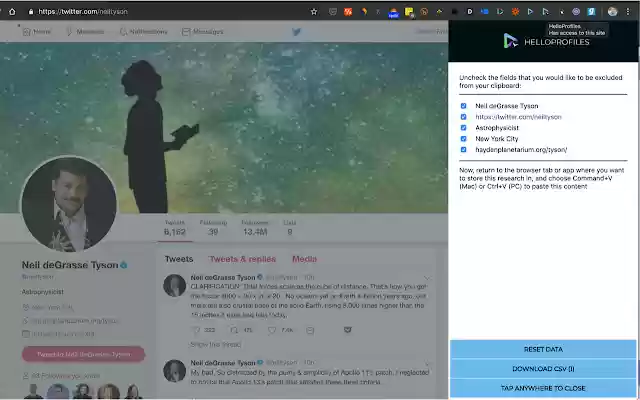
Task: Click Tweet to Neil deGrasse Tyson button
Action: 83,354
